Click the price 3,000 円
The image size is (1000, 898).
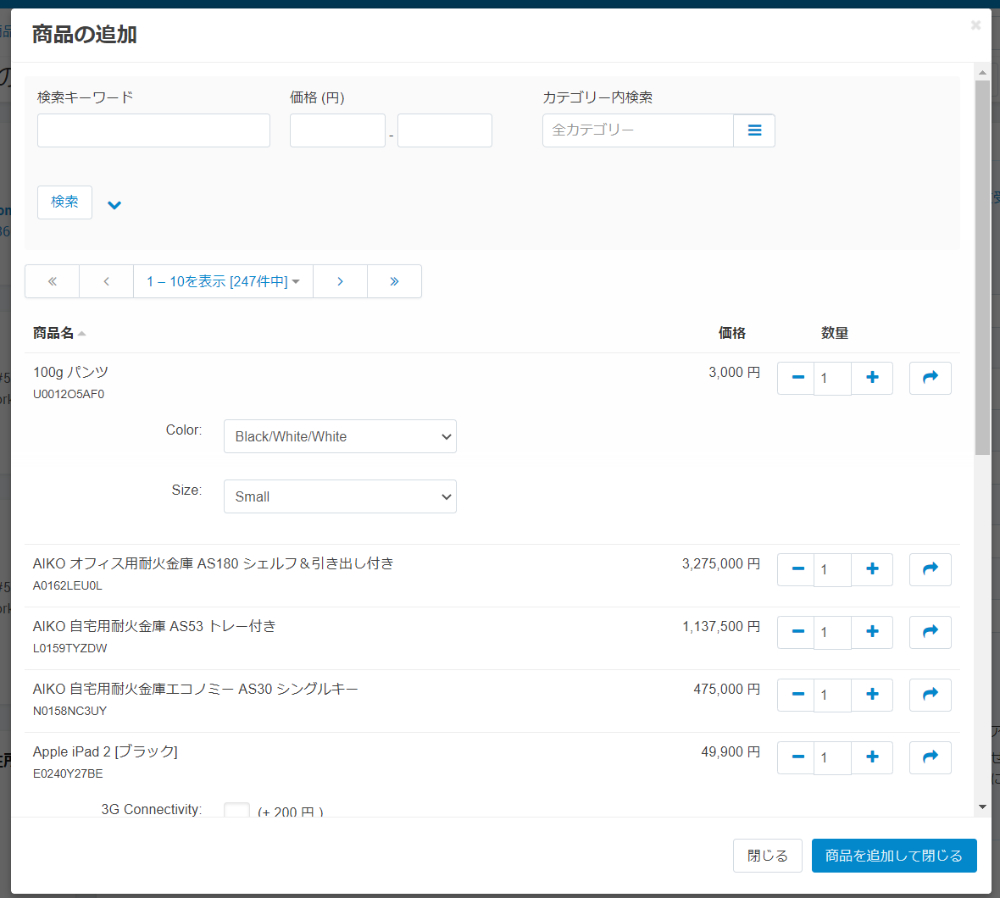[734, 372]
